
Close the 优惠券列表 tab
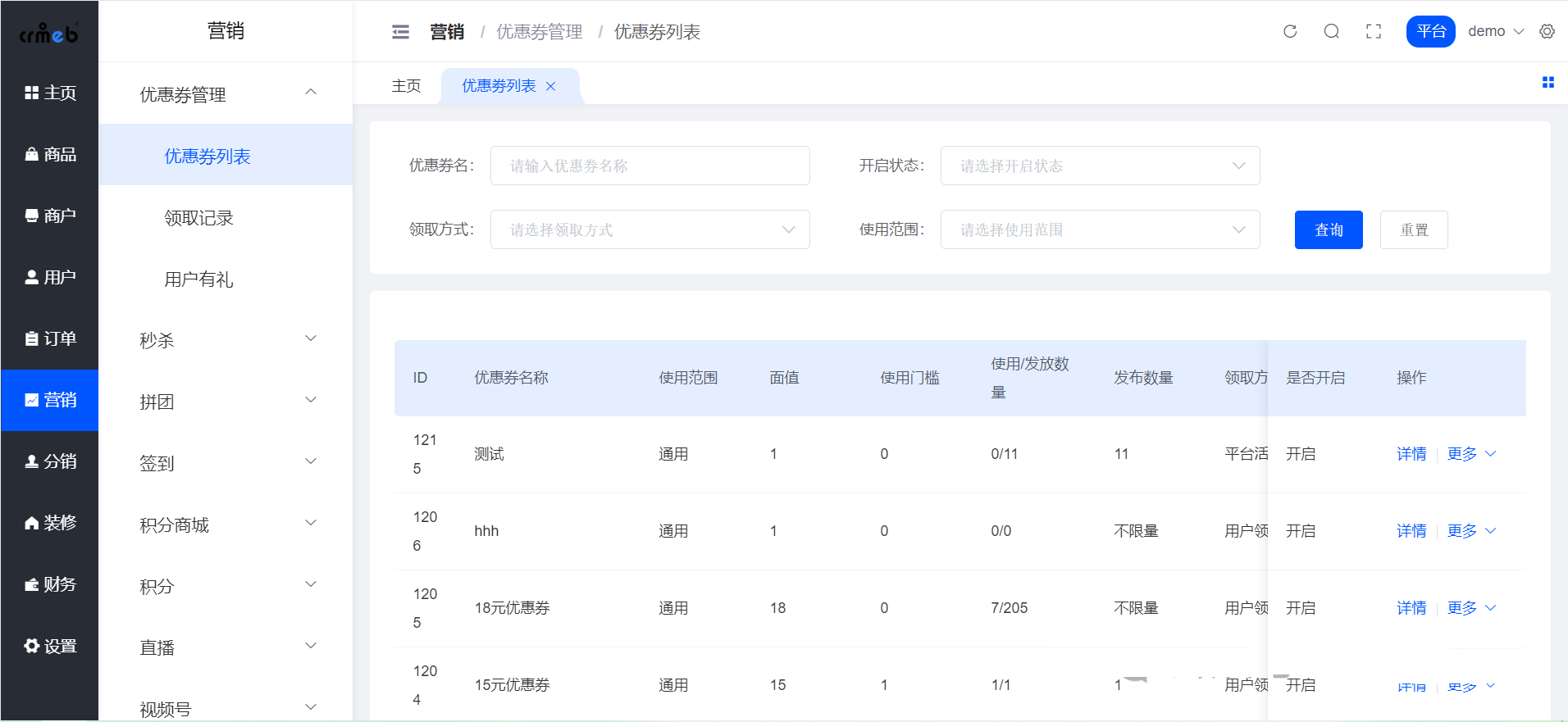pyautogui.click(x=551, y=86)
